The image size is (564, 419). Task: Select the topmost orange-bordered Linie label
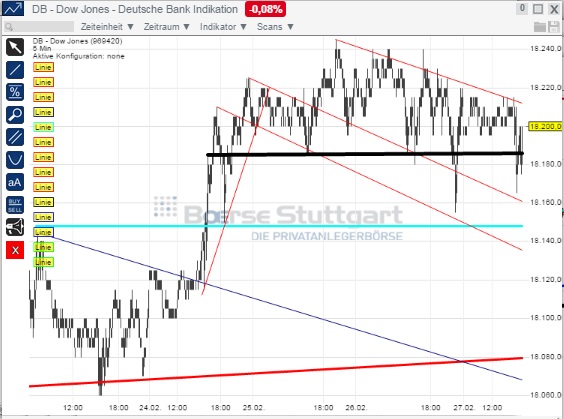pos(44,67)
